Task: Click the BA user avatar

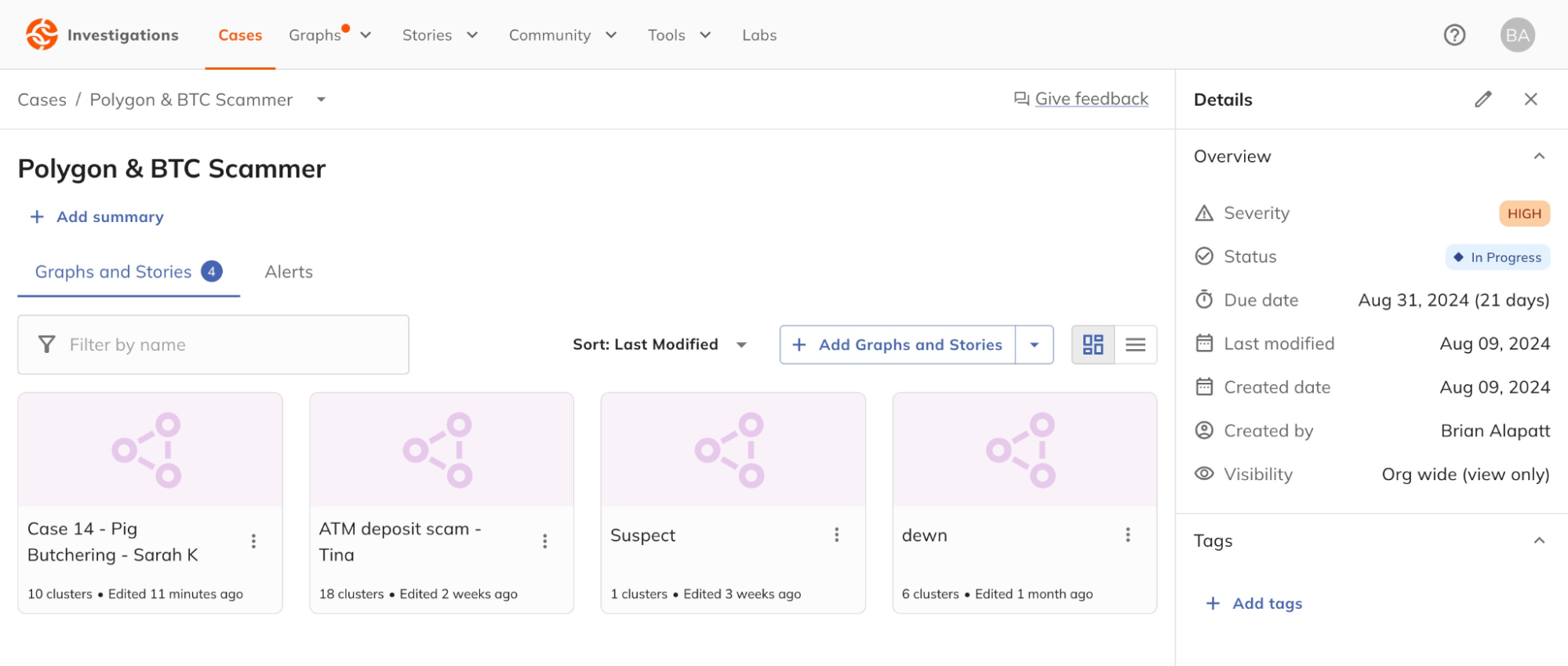Action: coord(1517,35)
